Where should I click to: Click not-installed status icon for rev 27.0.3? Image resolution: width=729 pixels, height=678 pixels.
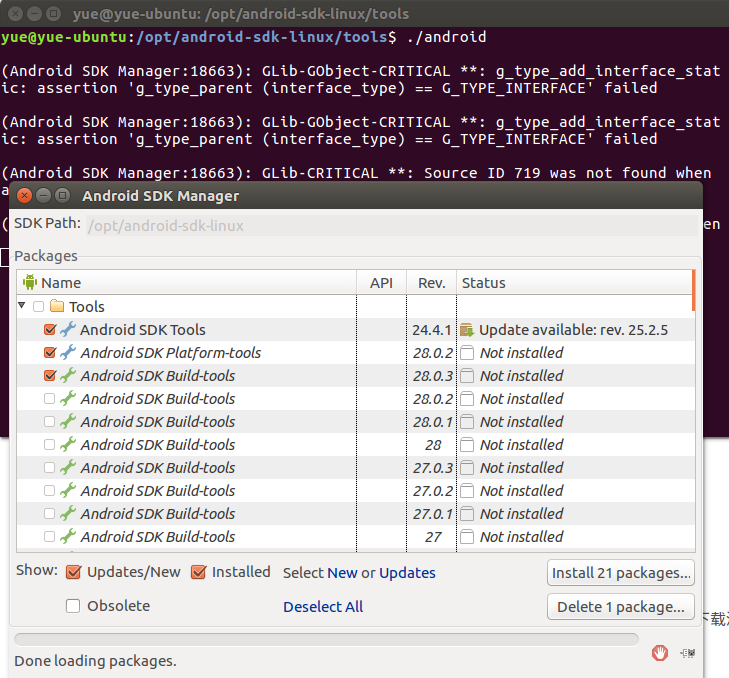[467, 468]
